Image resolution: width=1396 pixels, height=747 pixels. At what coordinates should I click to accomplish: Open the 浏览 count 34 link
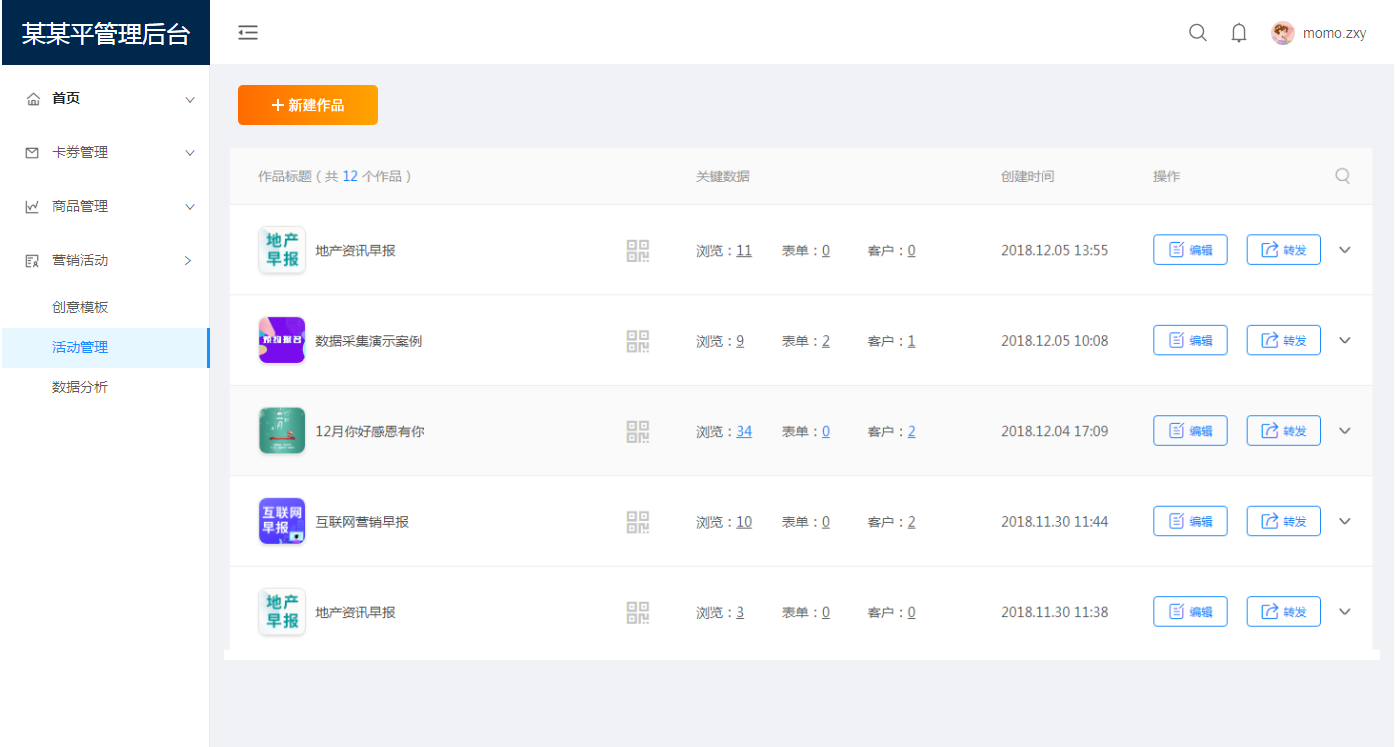744,432
